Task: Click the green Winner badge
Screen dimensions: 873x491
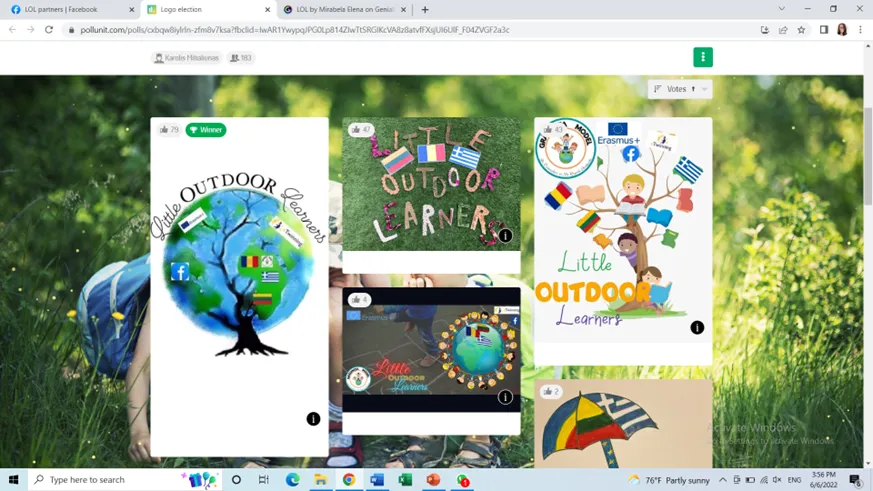Action: 206,130
